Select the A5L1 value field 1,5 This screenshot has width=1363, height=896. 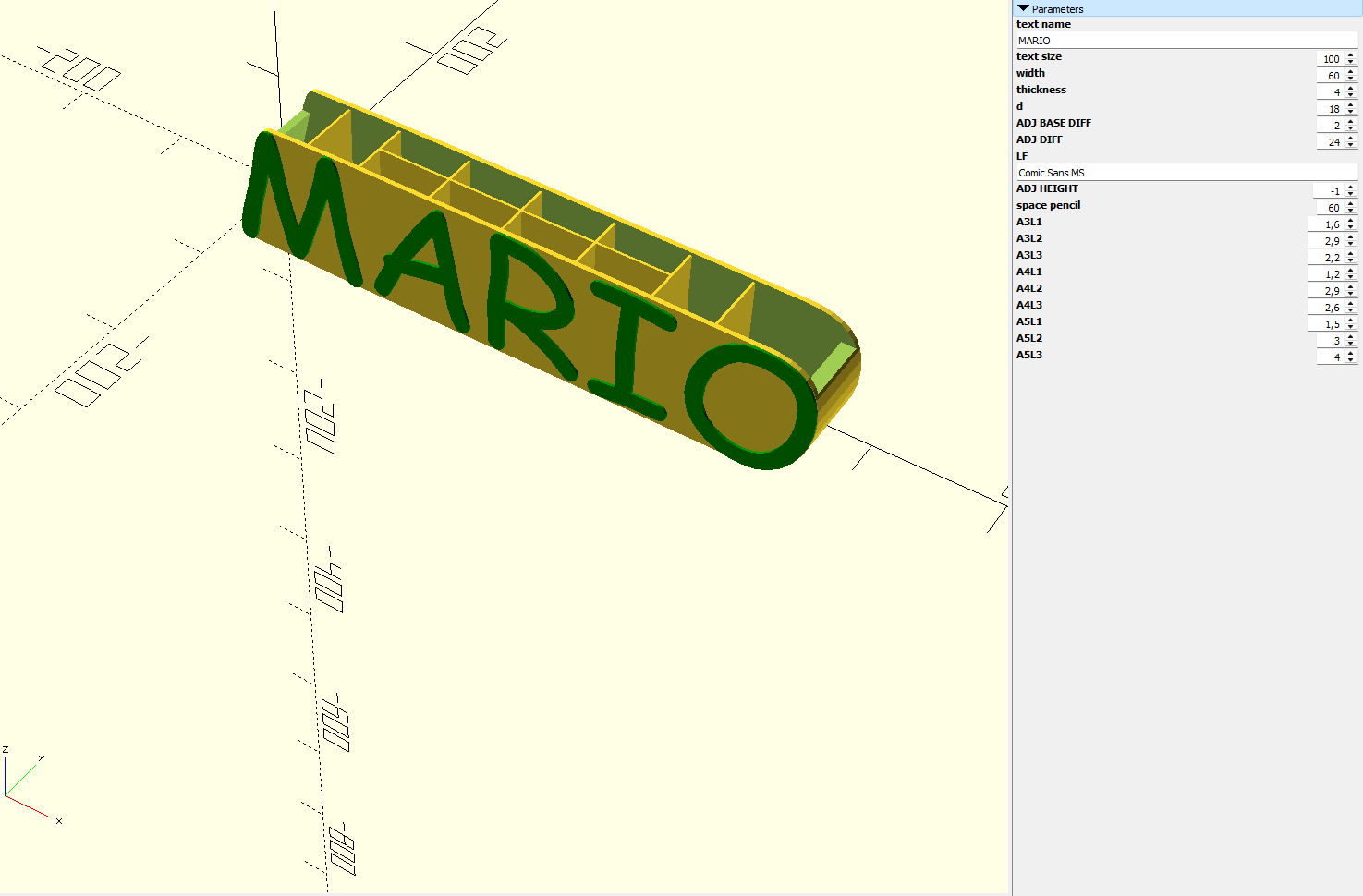[x=1327, y=324]
